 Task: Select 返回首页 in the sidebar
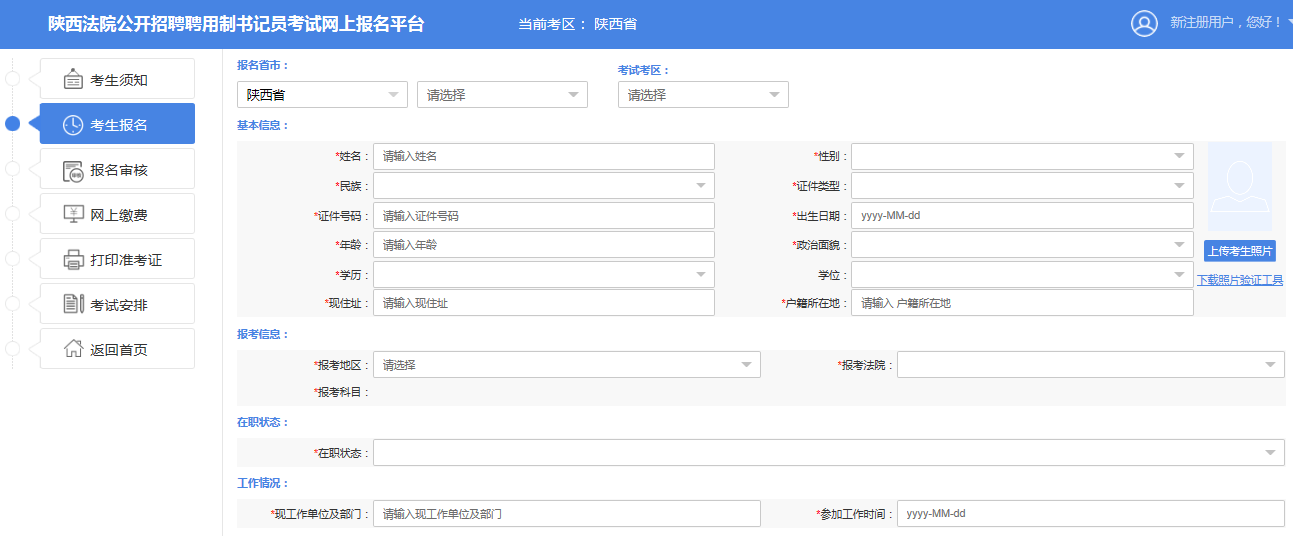[117, 349]
